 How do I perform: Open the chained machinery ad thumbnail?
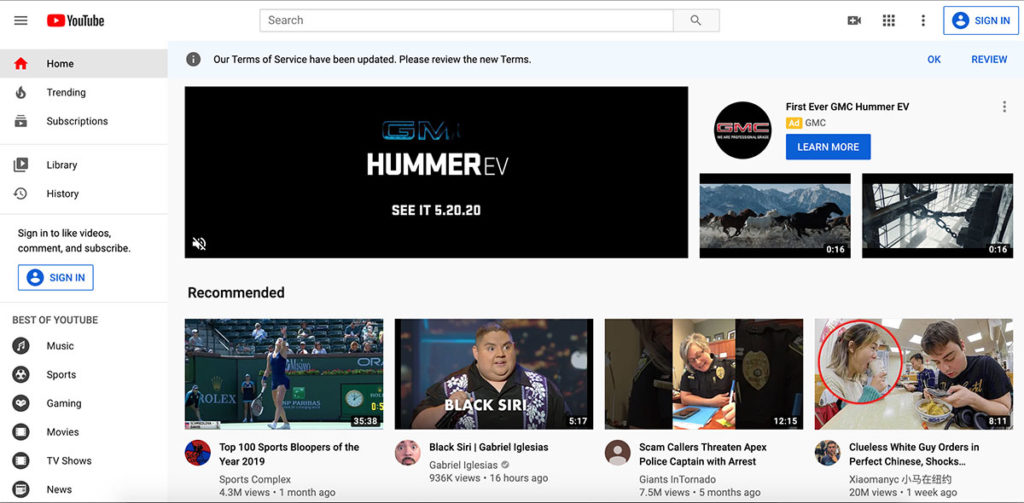(937, 216)
